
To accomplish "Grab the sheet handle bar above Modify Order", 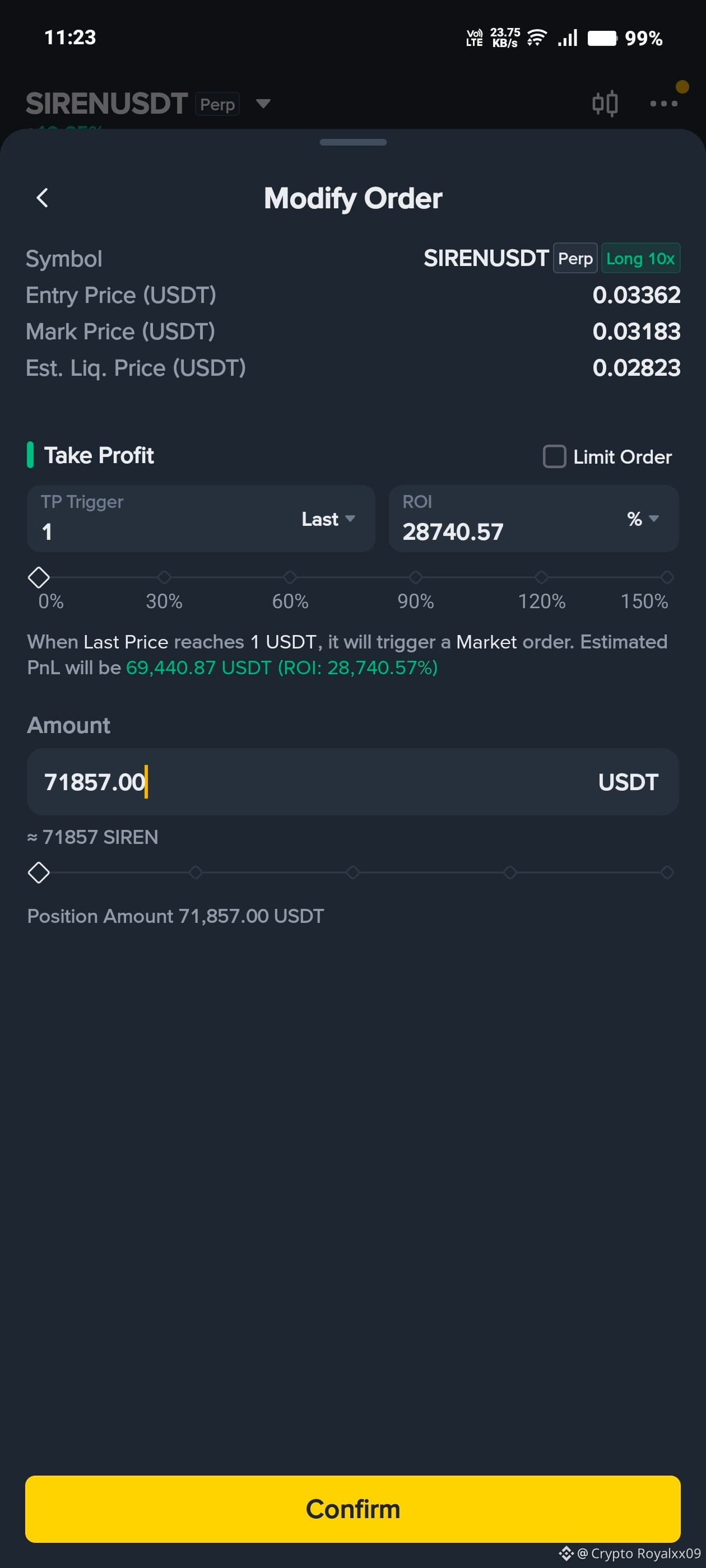I will pyautogui.click(x=352, y=142).
